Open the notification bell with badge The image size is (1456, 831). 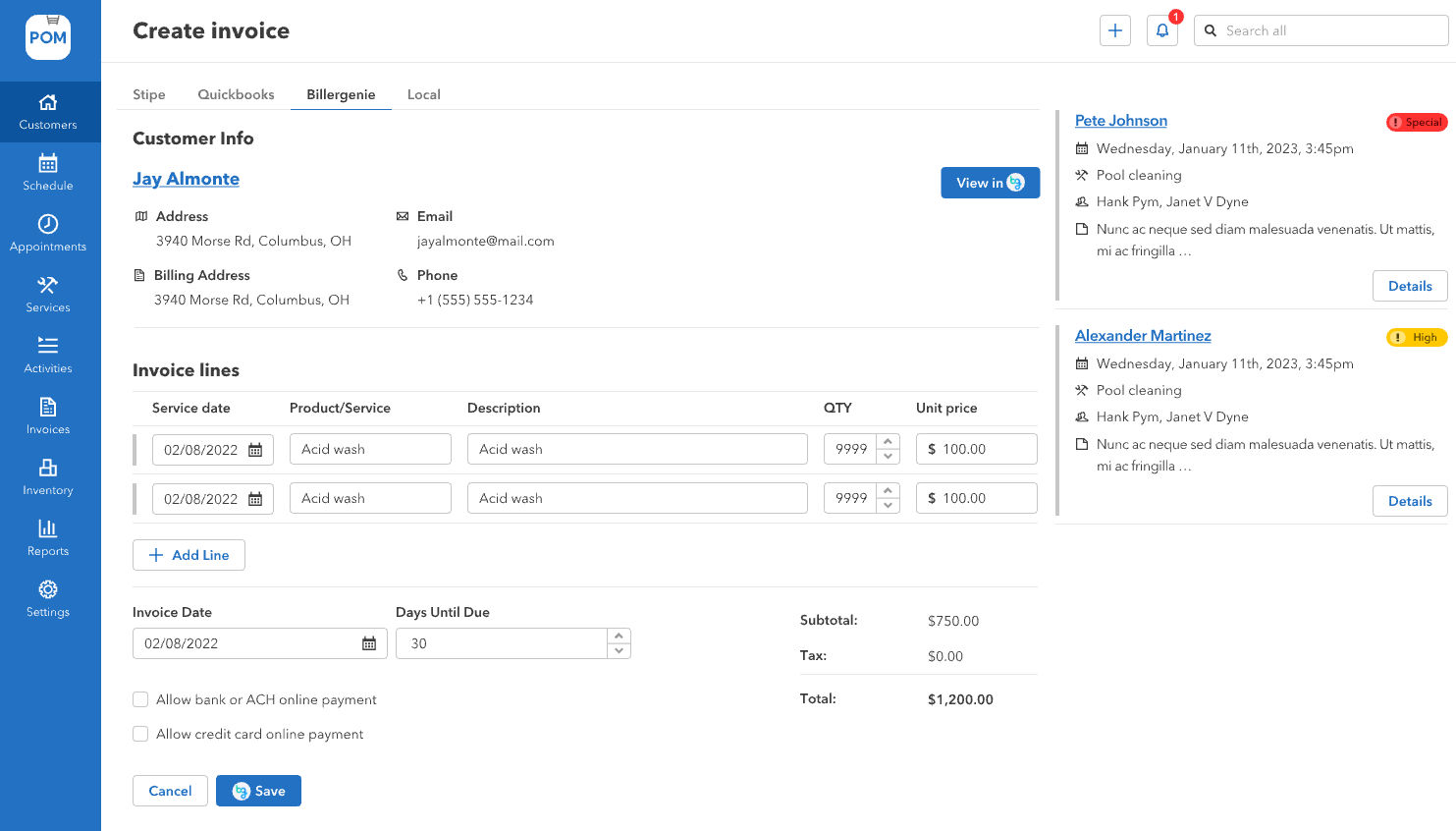1162,30
